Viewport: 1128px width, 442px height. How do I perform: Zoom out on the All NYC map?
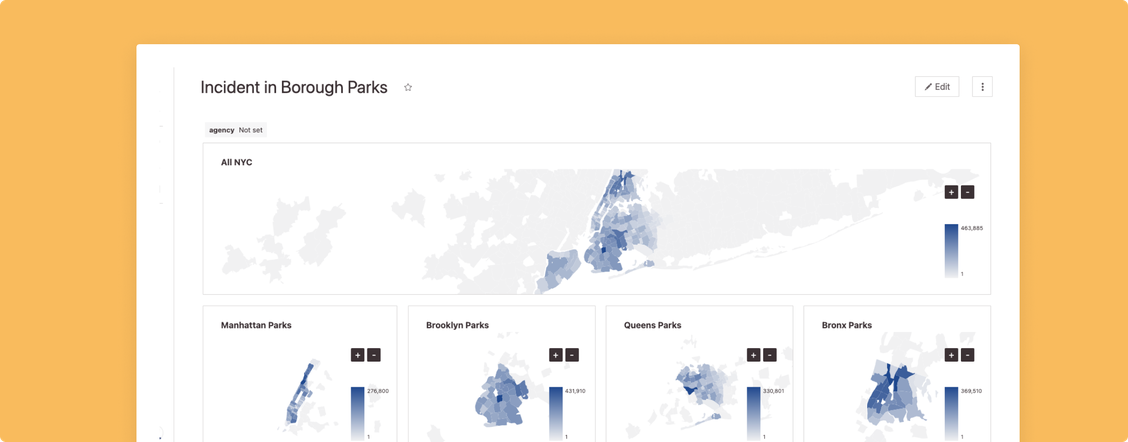[x=967, y=192]
